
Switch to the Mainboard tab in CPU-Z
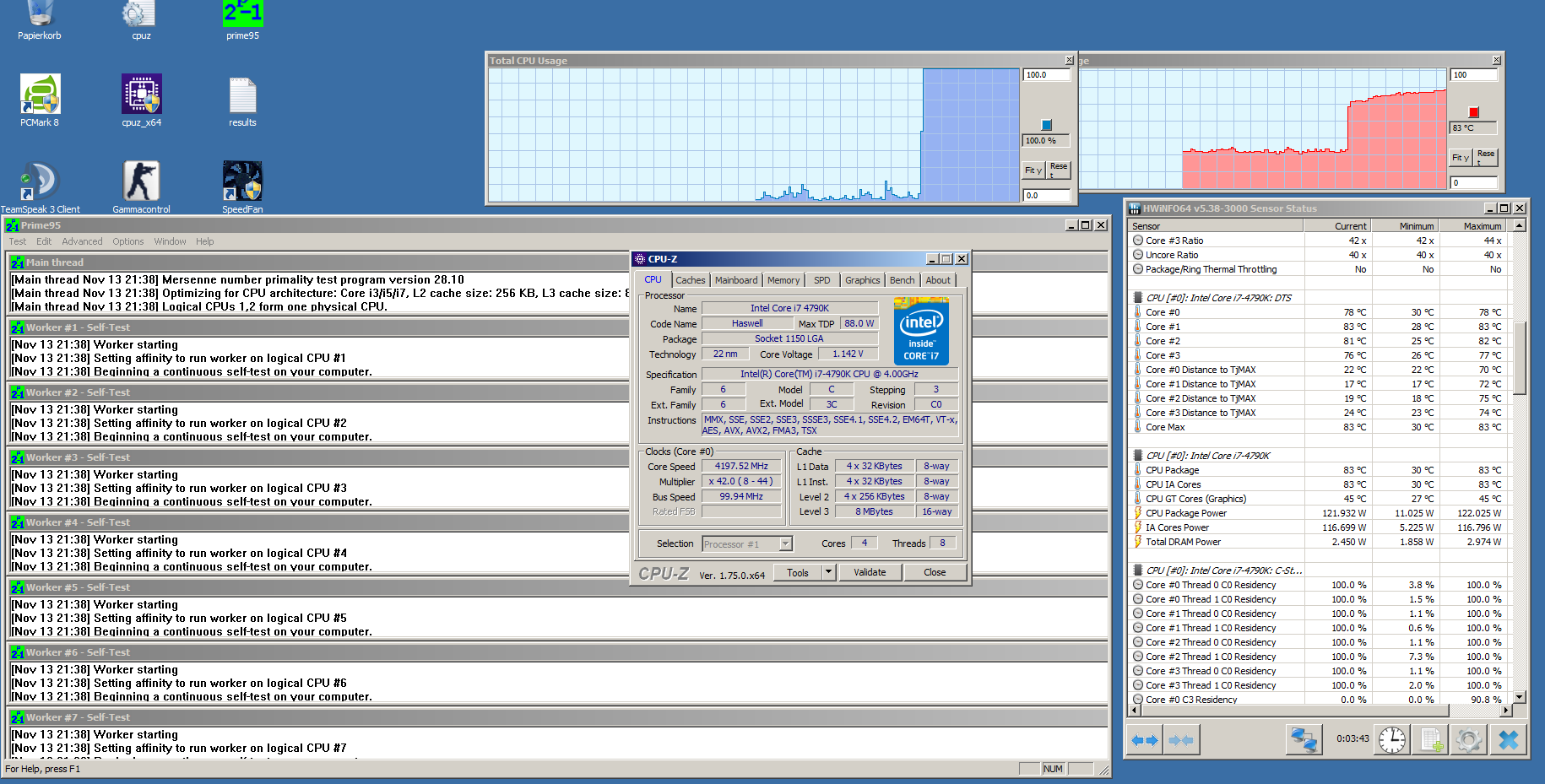[x=736, y=280]
